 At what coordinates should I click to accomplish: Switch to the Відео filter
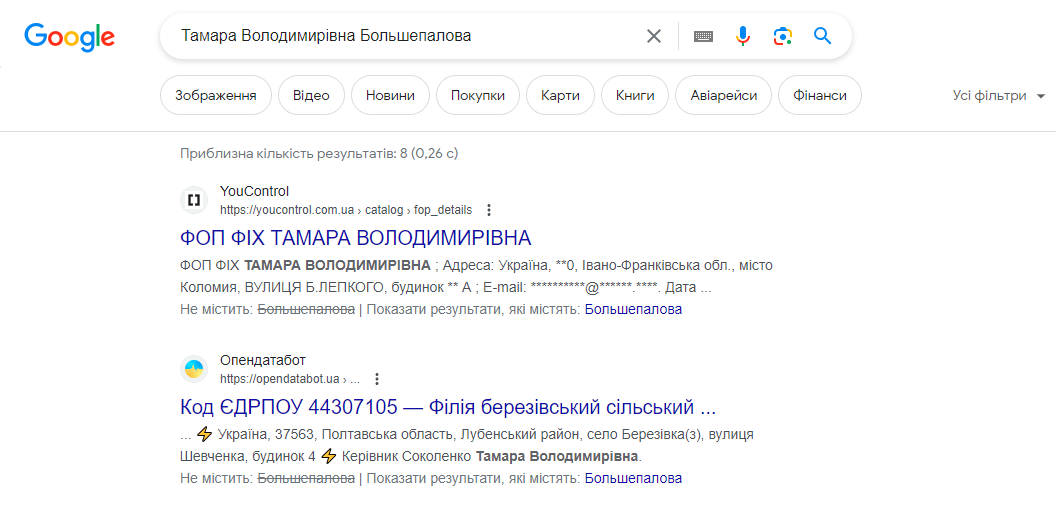pyautogui.click(x=311, y=96)
